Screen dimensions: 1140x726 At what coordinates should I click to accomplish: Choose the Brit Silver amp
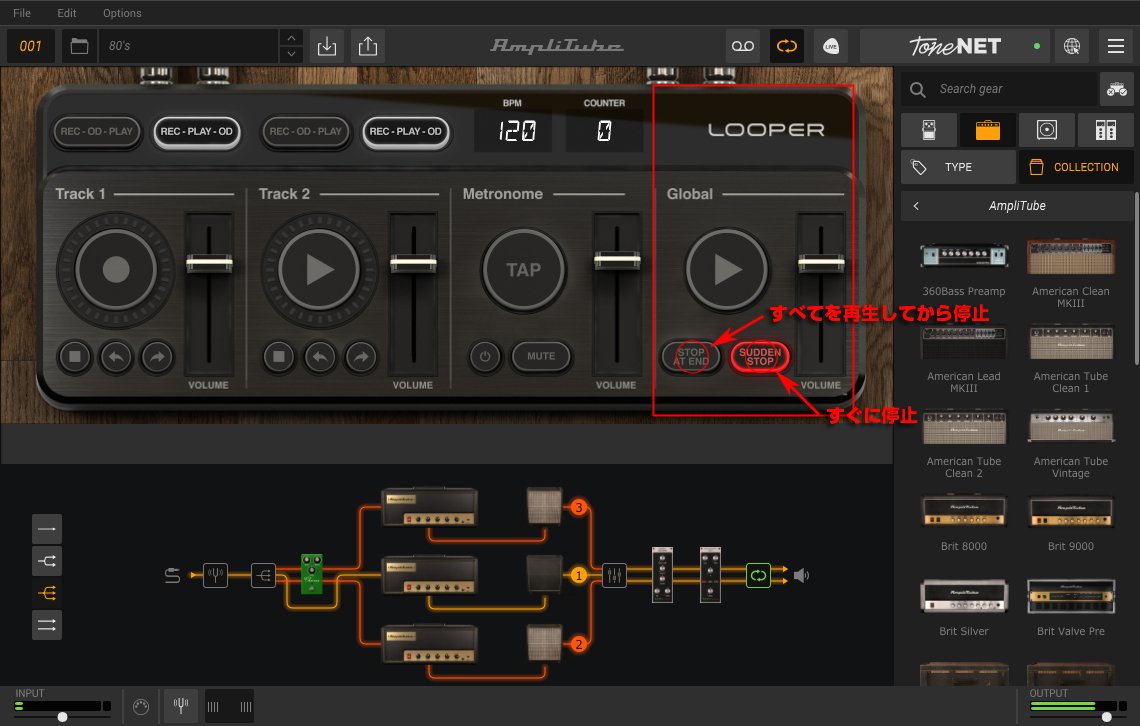964,607
